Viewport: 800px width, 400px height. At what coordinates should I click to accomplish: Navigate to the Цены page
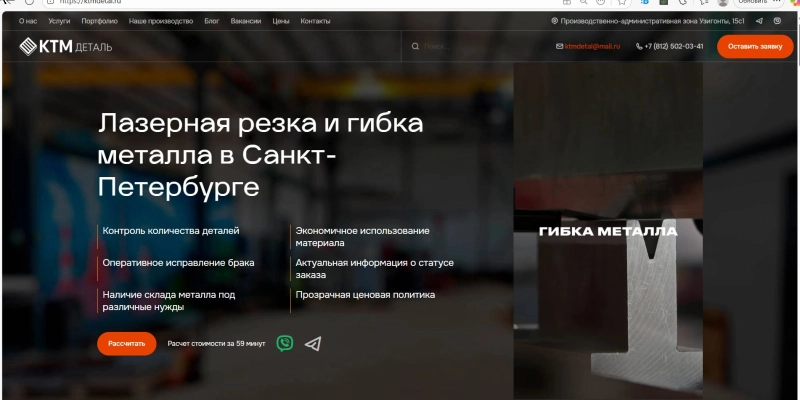coord(281,20)
